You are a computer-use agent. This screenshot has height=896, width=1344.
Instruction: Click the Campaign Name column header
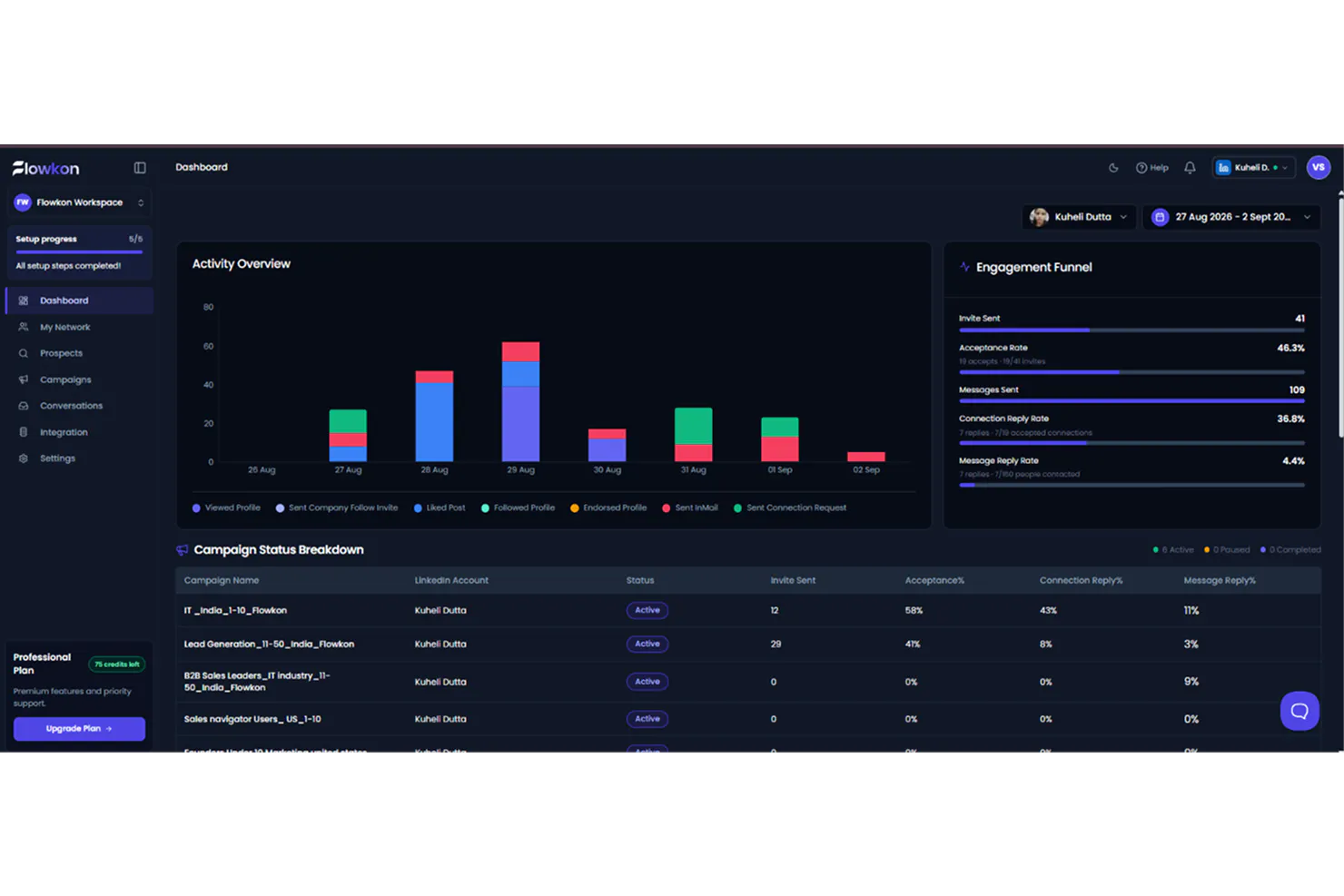(222, 581)
